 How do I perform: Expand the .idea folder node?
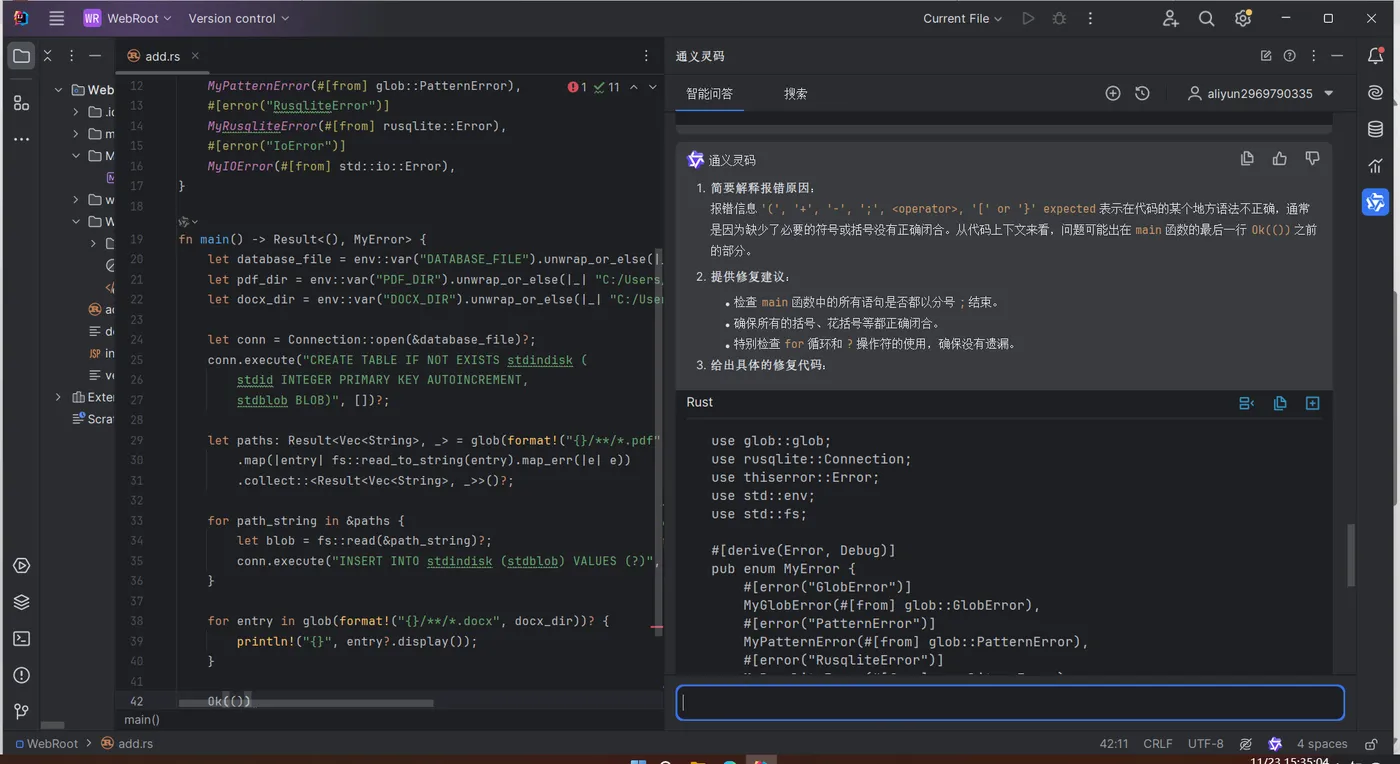click(76, 112)
